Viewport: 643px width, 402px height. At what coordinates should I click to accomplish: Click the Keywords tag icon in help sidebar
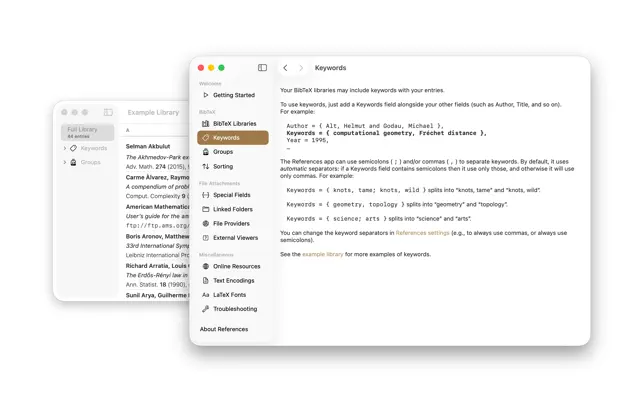pos(206,138)
